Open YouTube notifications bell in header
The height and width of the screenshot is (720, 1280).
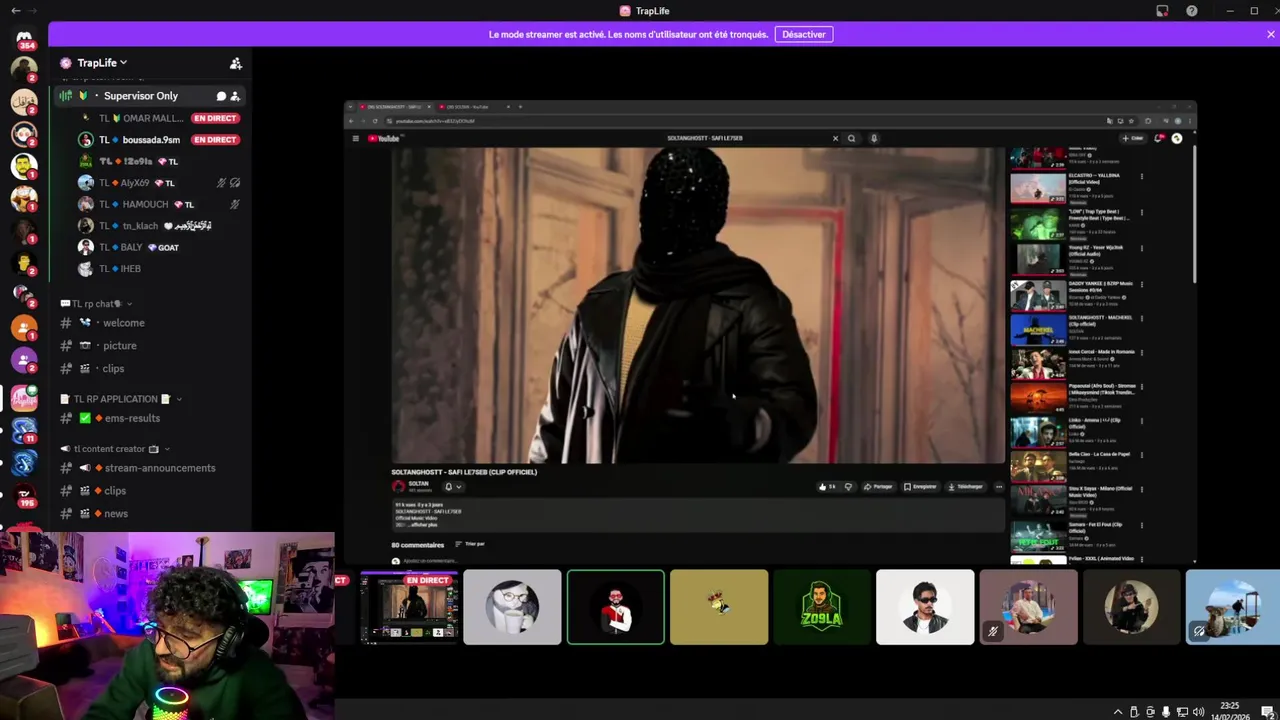coord(1159,138)
